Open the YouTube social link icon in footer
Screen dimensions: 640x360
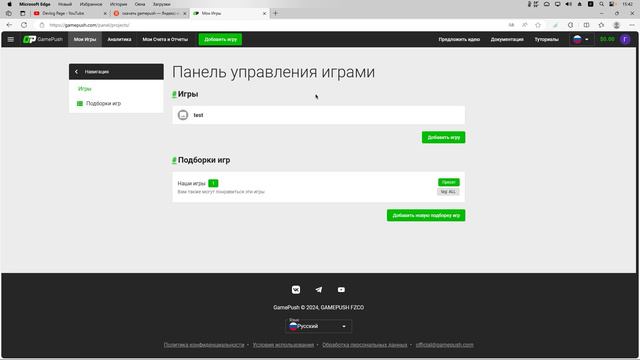pos(341,290)
